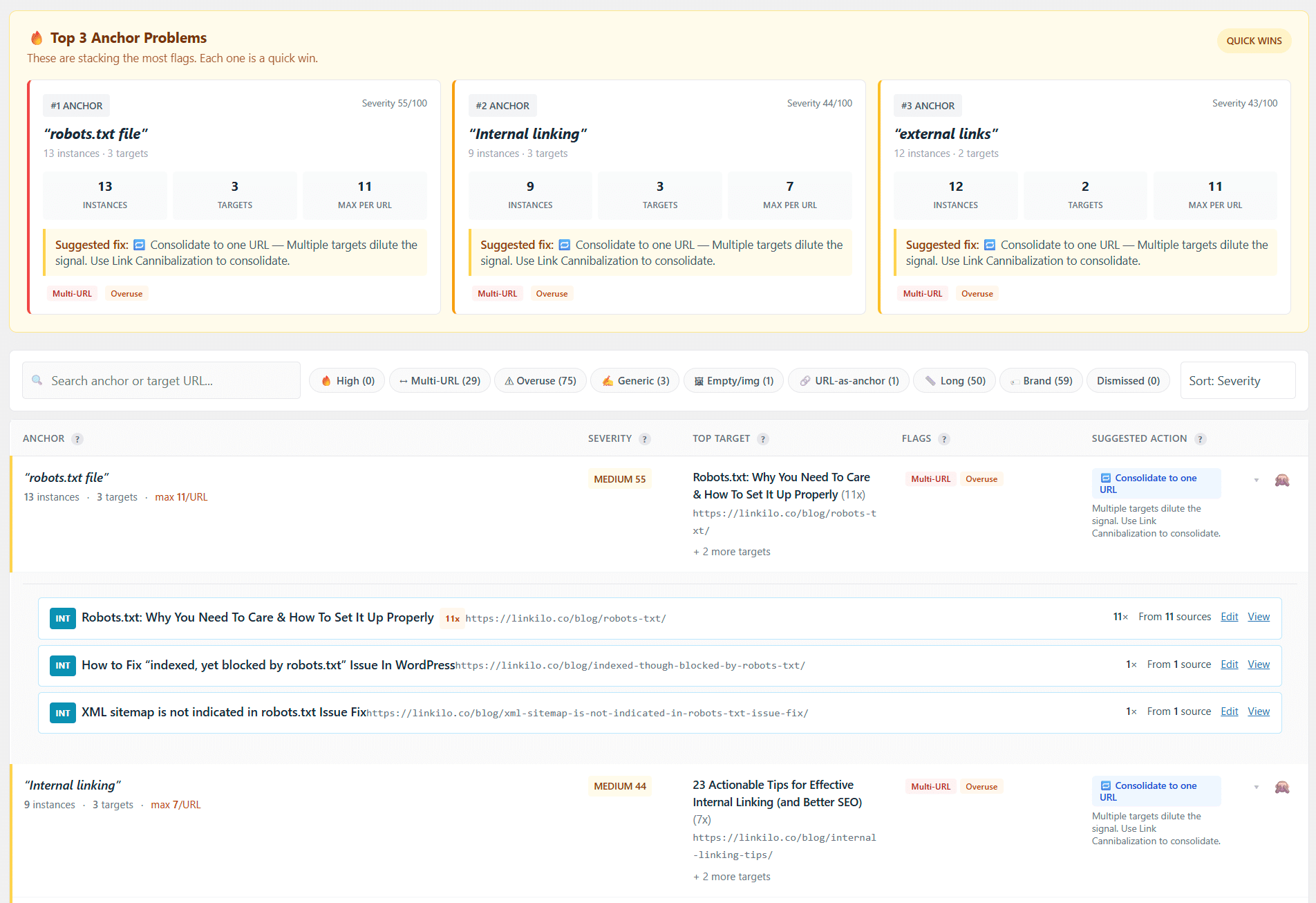Collapse the "robots.txt file" row with its arrow
The height and width of the screenshot is (903, 1316).
click(x=1257, y=480)
